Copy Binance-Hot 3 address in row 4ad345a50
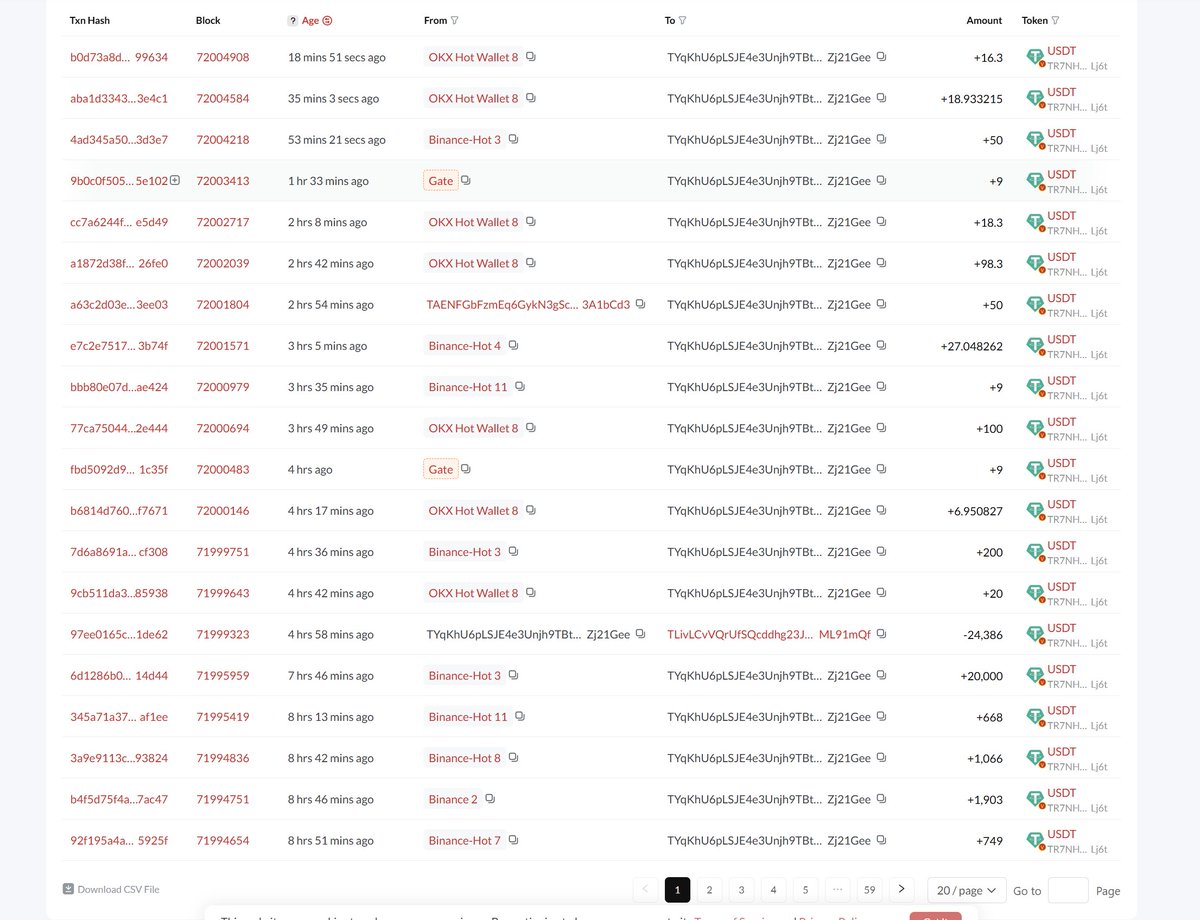 (513, 139)
